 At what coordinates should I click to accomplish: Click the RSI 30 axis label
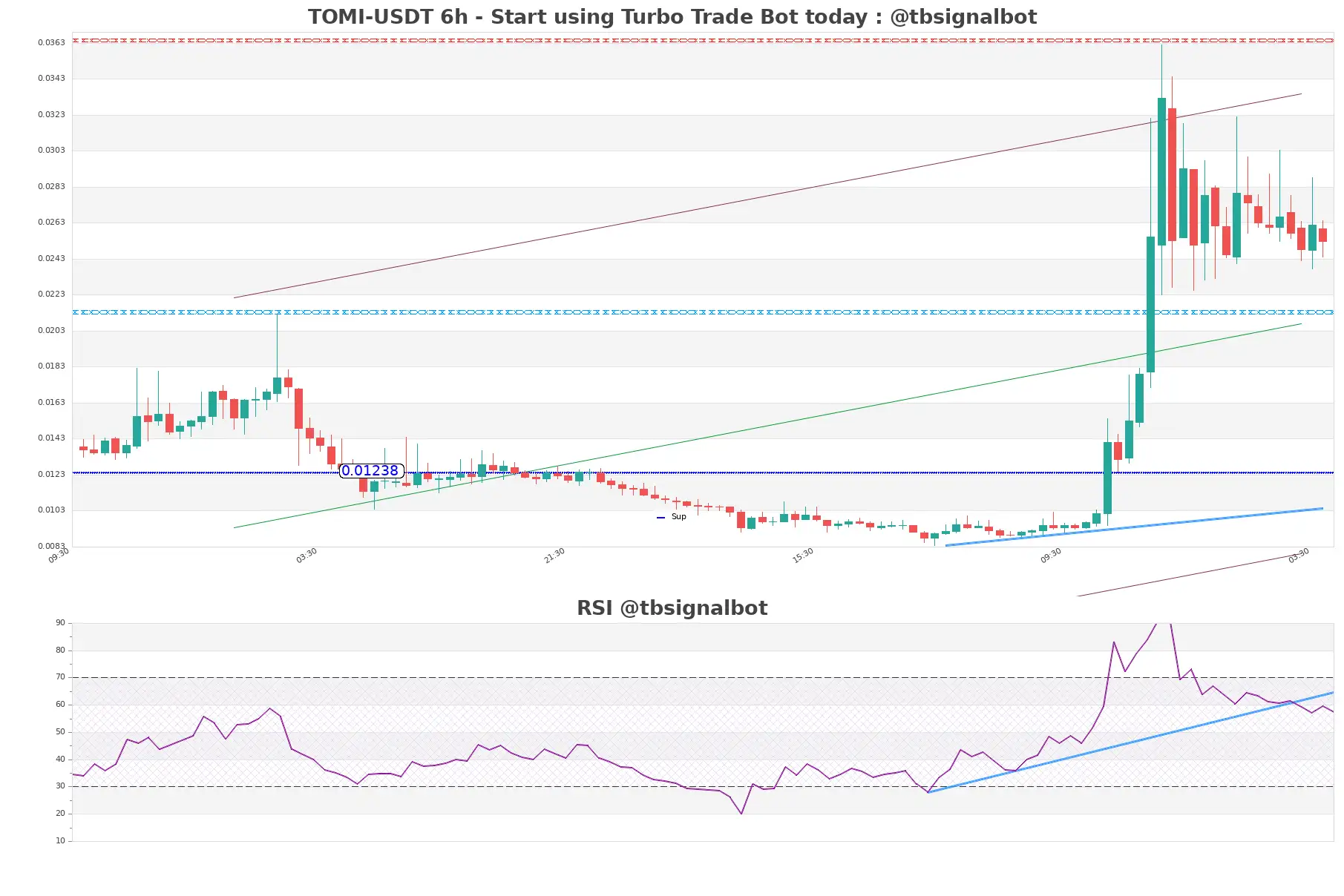[60, 786]
